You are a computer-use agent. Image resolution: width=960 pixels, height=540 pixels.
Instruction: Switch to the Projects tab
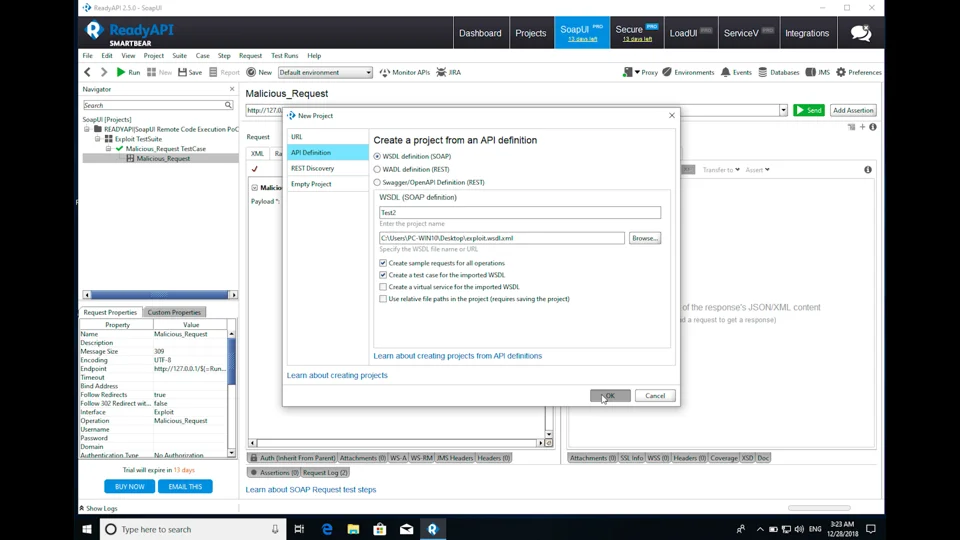(530, 33)
